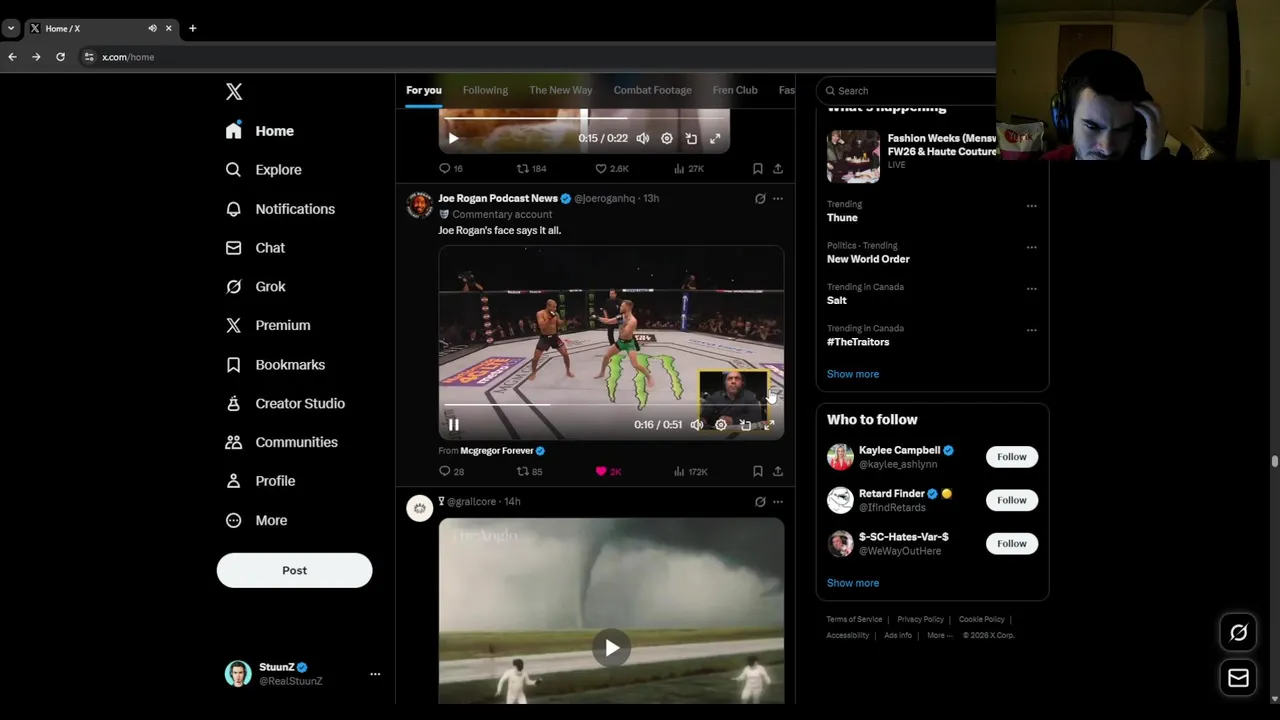Screen dimensions: 1280x720
Task: Open Bookmarks in sidebar
Action: point(275,365)
